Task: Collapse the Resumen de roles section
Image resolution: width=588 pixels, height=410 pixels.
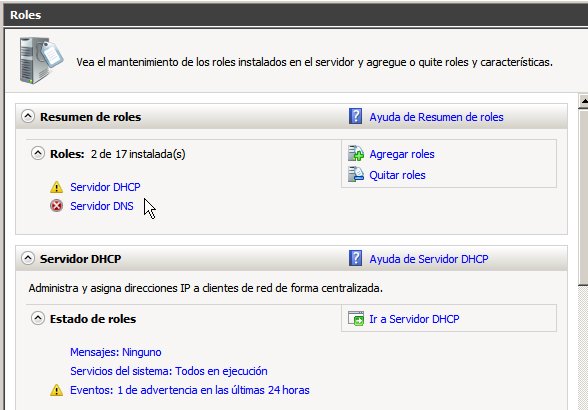Action: (x=28, y=116)
